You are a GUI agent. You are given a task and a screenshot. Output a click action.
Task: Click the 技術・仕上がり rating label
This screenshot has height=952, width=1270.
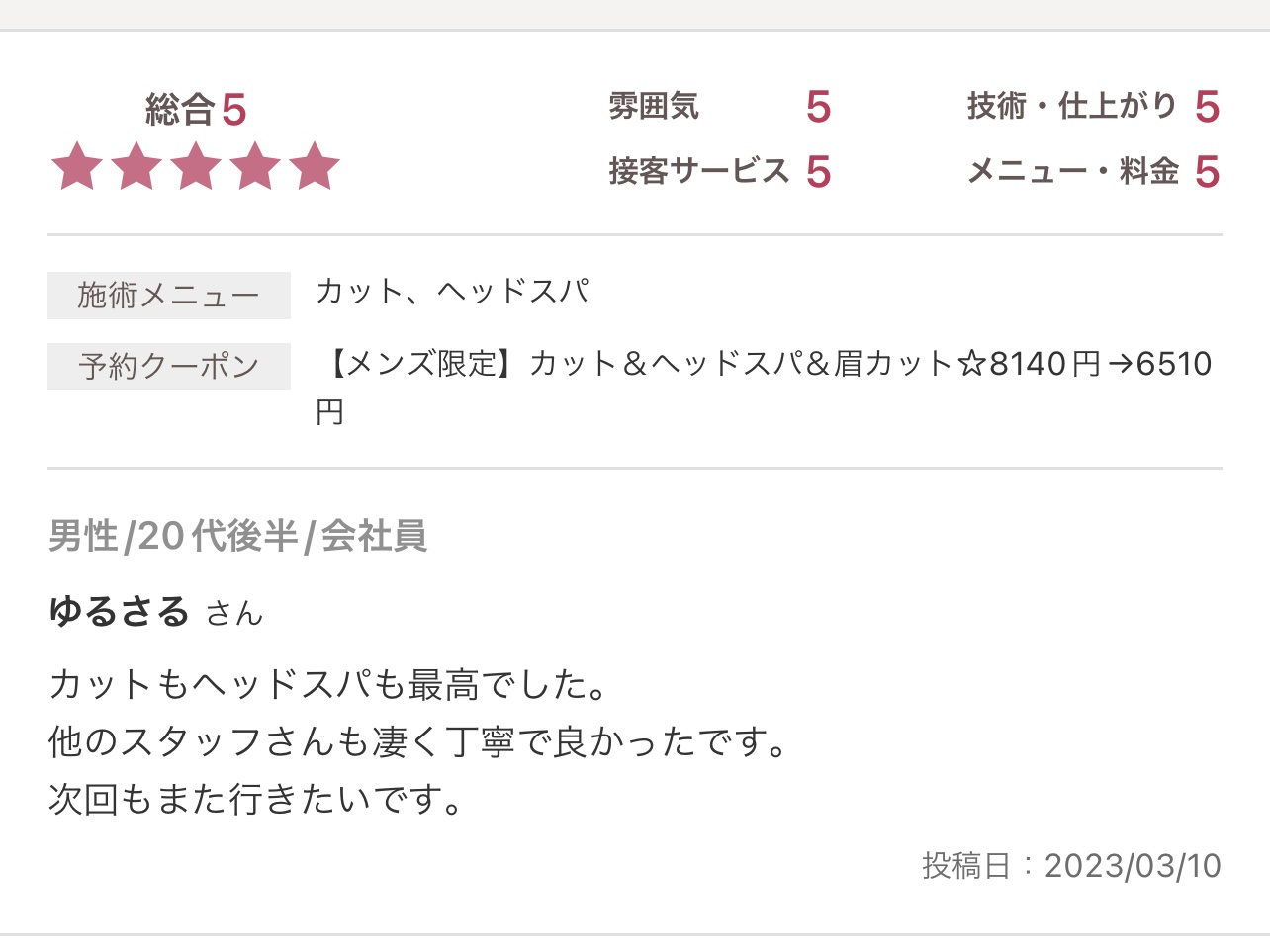pos(1072,105)
